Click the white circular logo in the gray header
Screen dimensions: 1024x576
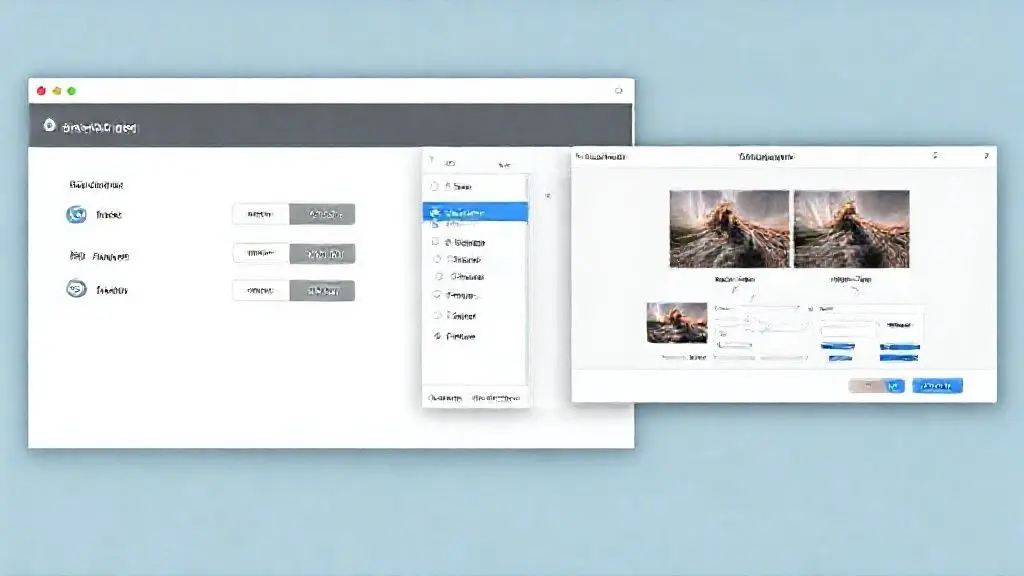[x=48, y=127]
